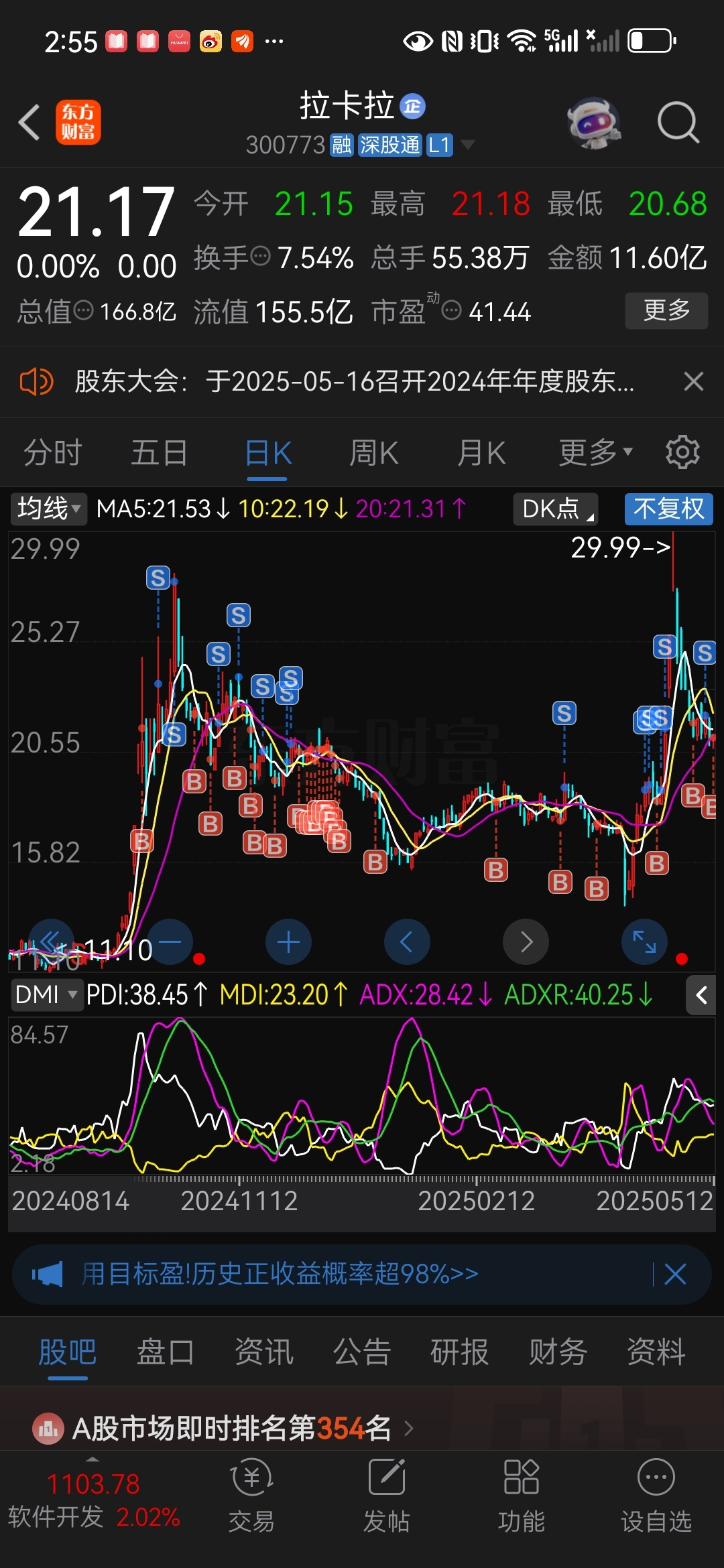Close the 目标盈 promotion banner
This screenshot has height=1568, width=724.
(x=675, y=1274)
